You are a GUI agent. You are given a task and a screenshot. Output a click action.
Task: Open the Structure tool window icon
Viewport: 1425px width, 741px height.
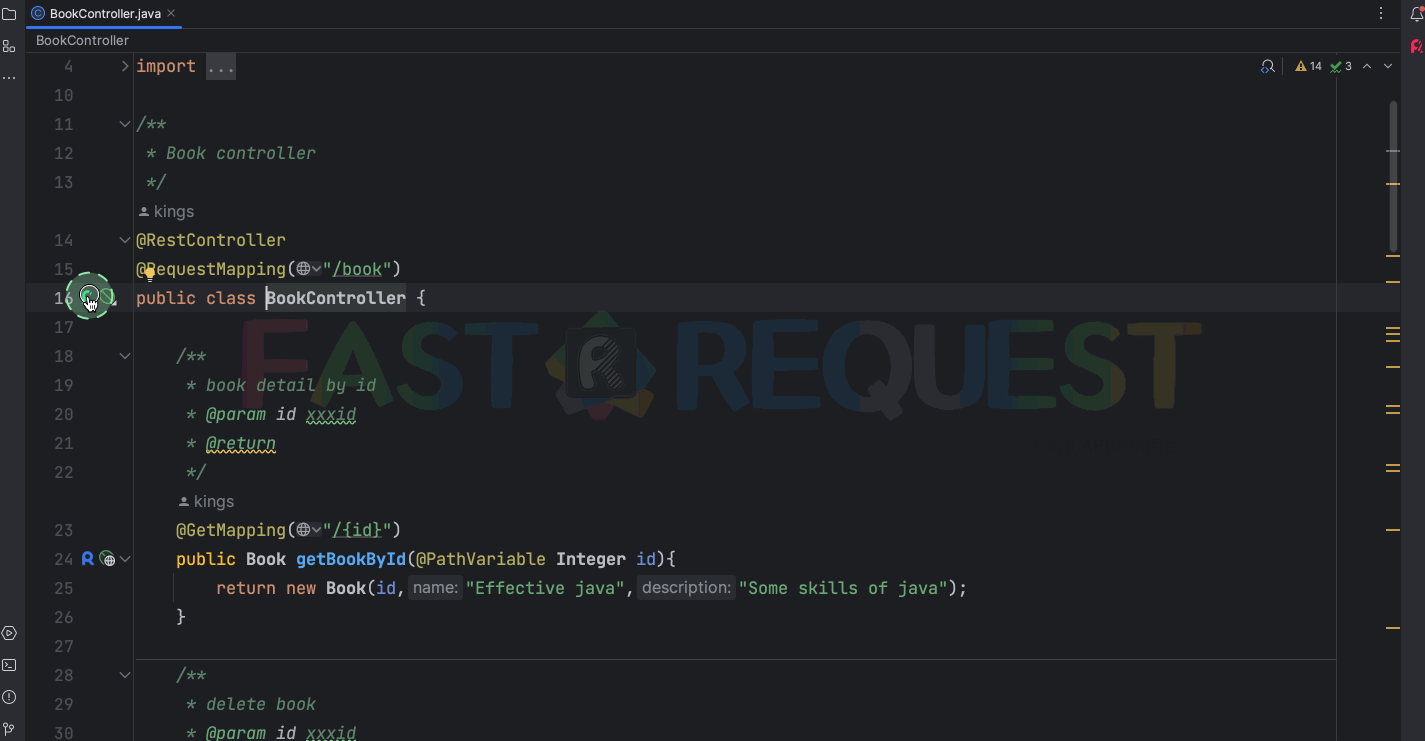(9, 46)
